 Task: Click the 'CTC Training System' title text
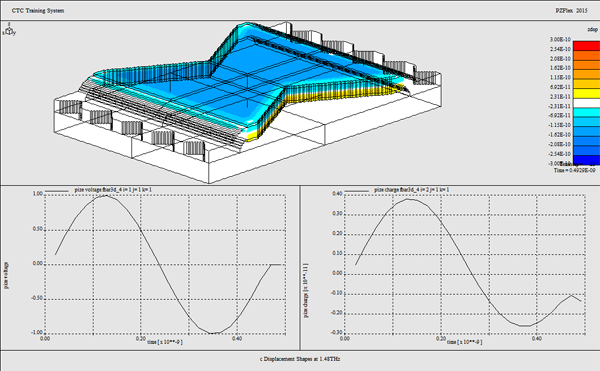pos(38,11)
